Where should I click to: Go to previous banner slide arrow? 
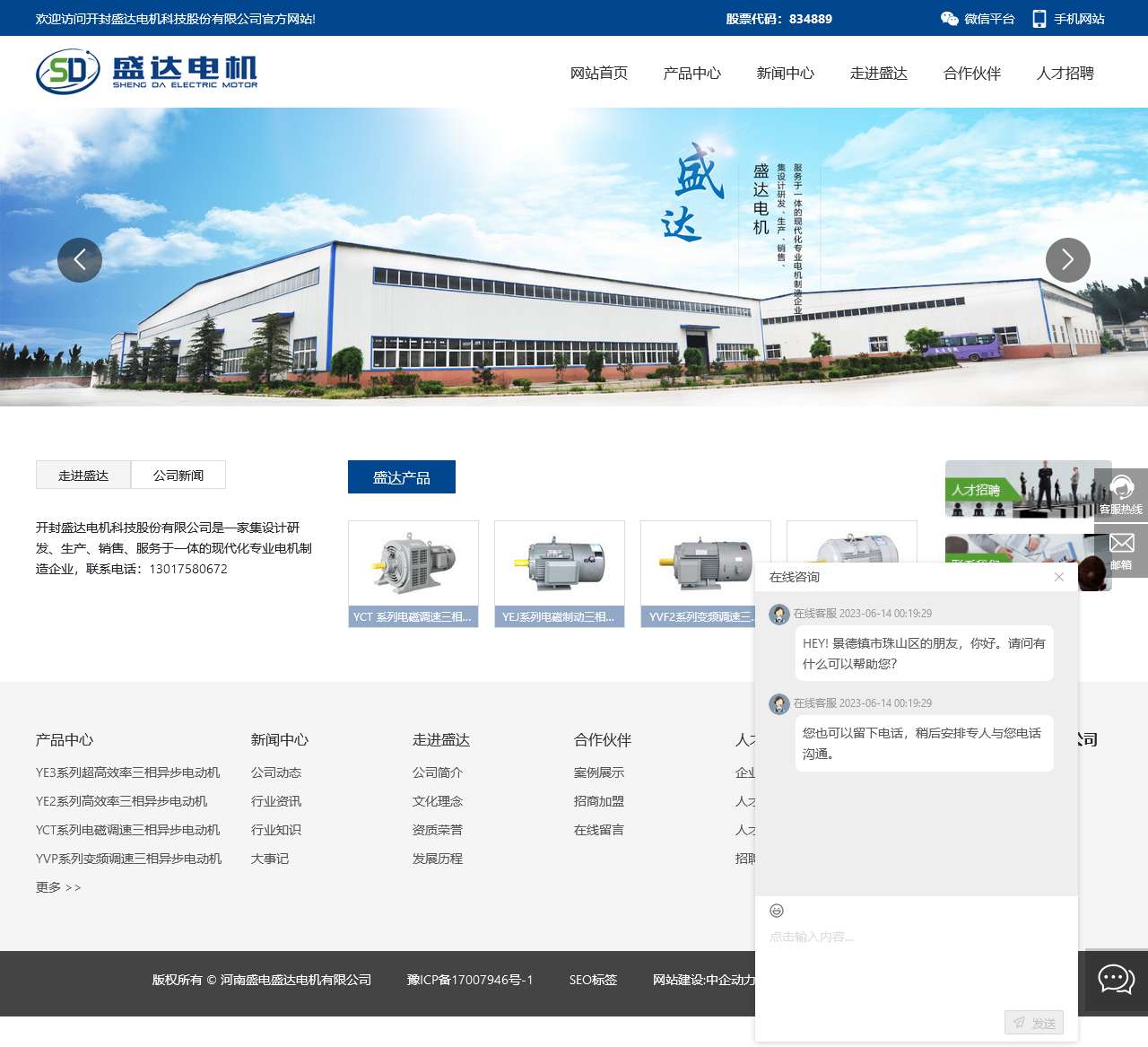point(80,260)
